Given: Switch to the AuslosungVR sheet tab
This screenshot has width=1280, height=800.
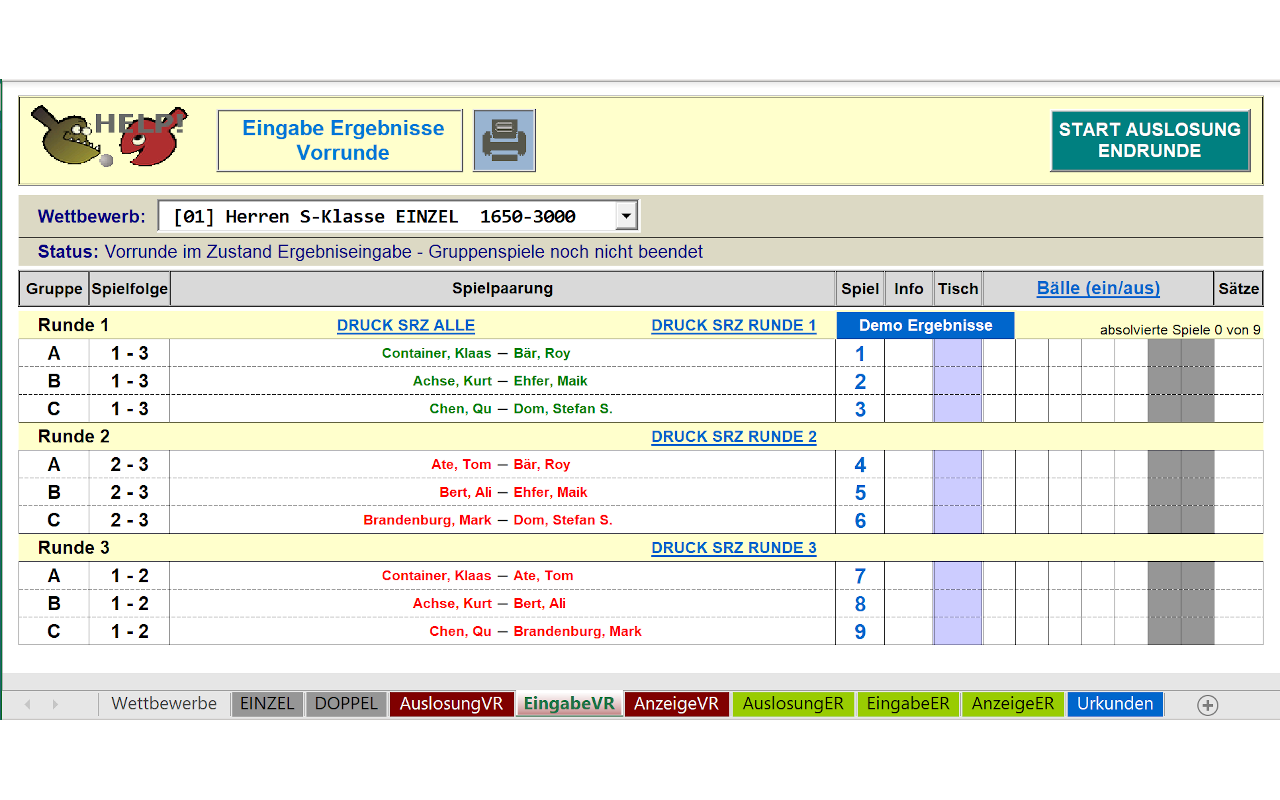Looking at the screenshot, I should (x=451, y=704).
